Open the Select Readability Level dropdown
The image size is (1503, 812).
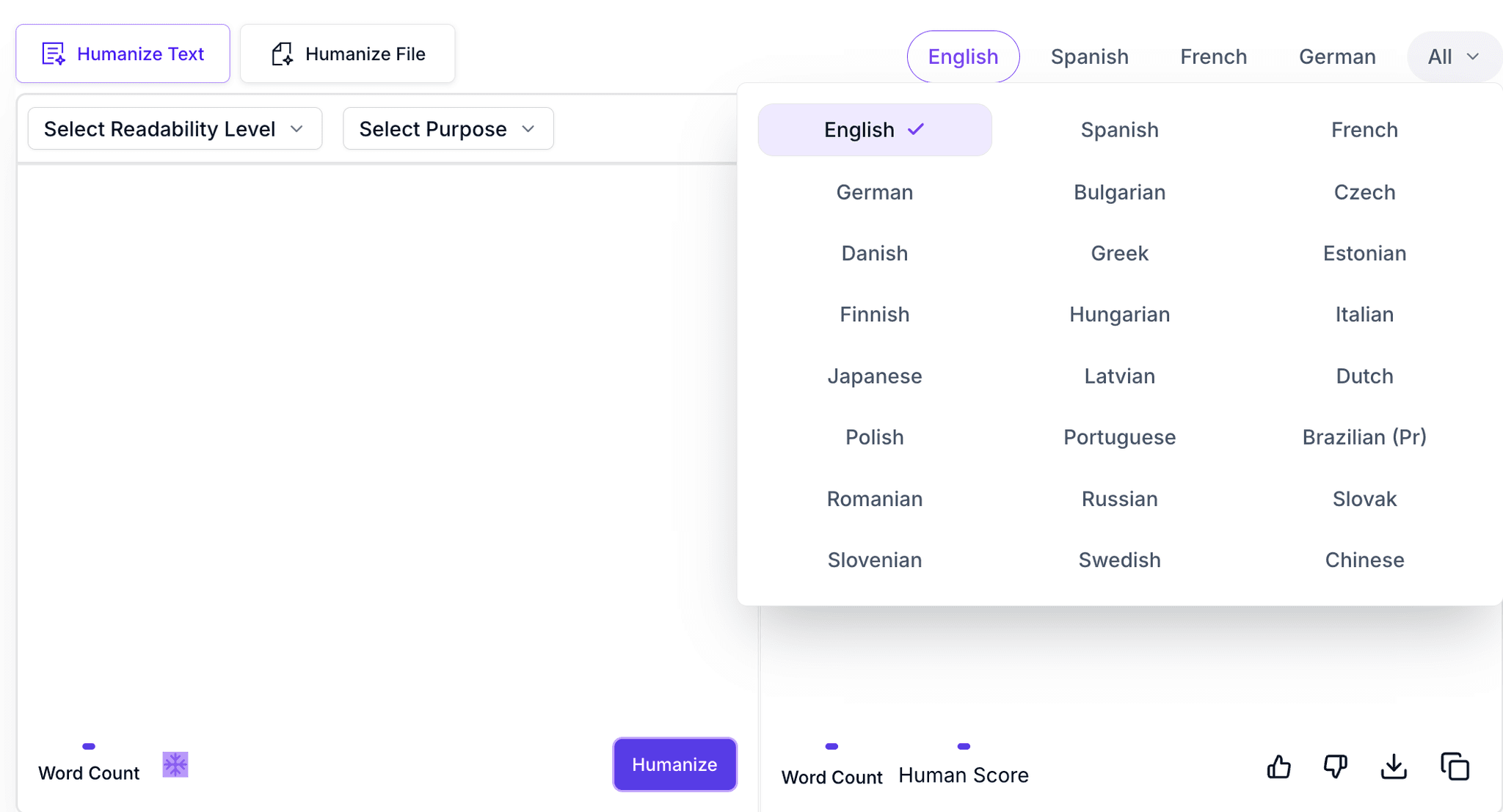pos(175,129)
